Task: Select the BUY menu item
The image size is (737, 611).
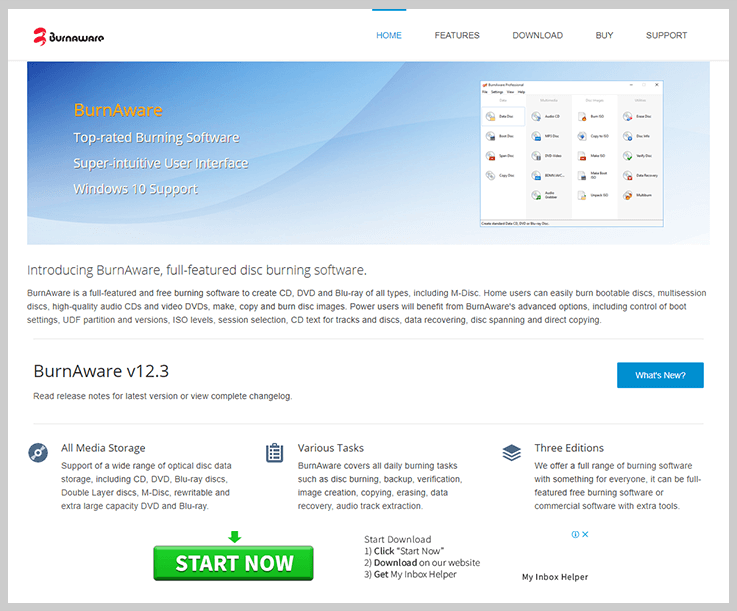Action: pos(604,35)
